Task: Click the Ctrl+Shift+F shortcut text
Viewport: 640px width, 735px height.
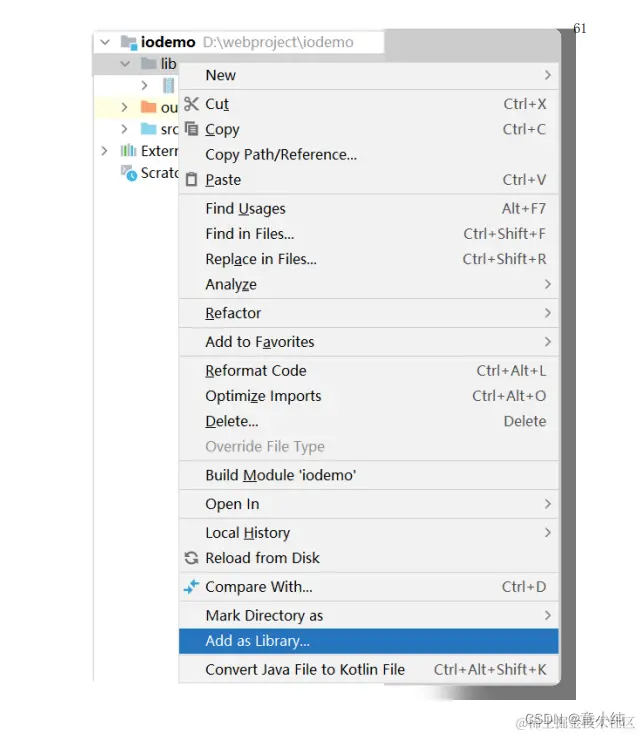Action: (x=504, y=233)
